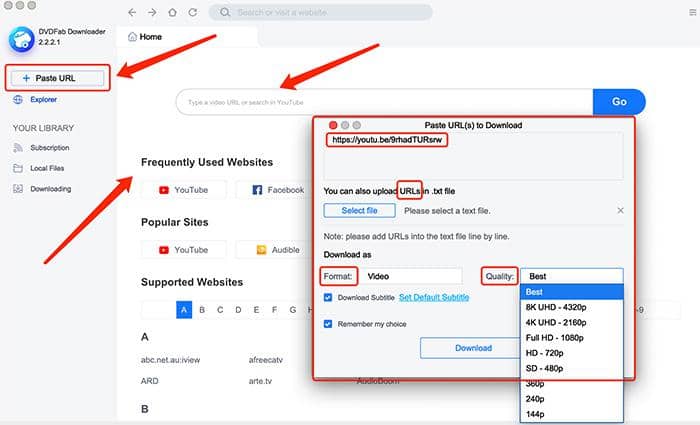The image size is (700, 425).
Task: Open the Quality dropdown showing Best
Action: point(572,276)
